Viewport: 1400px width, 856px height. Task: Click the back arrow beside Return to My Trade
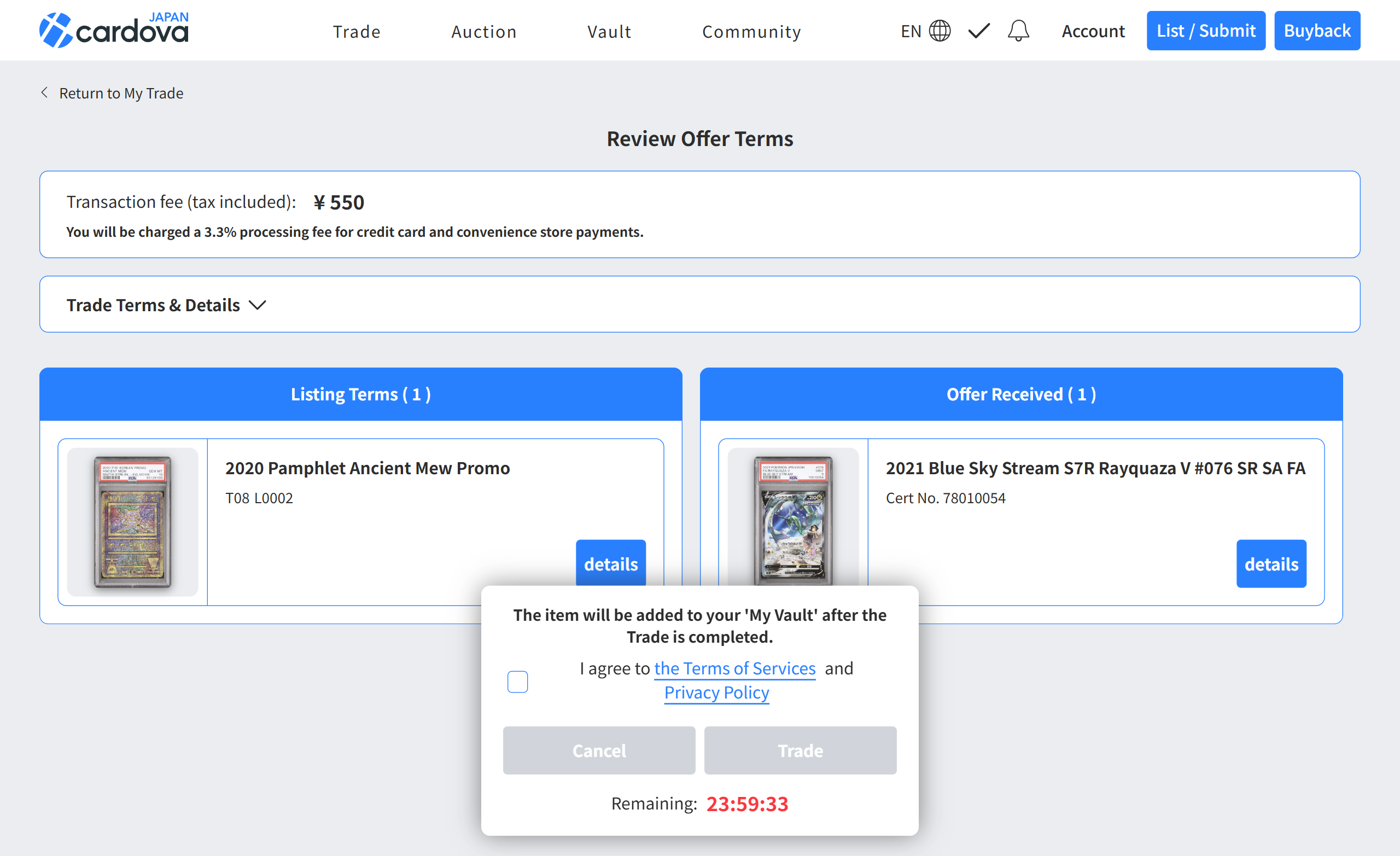point(44,92)
